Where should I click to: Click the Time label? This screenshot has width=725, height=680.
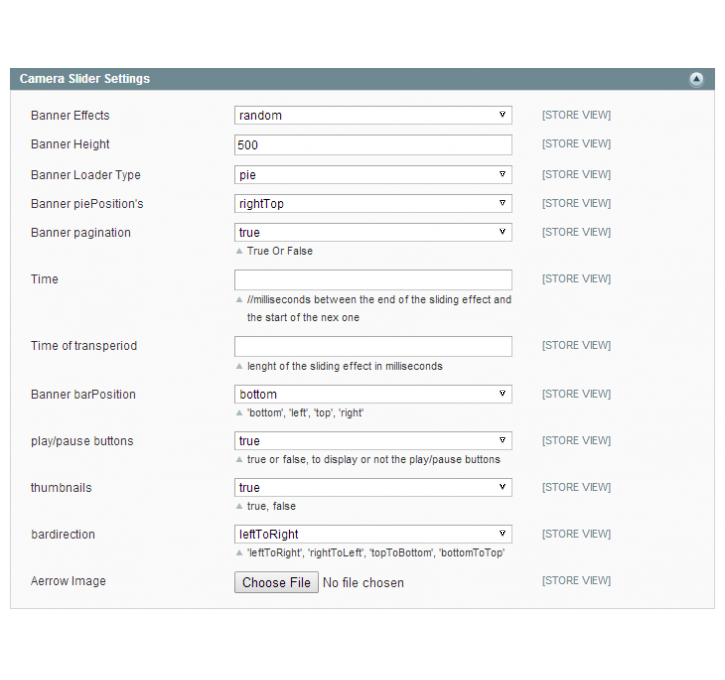[44, 279]
